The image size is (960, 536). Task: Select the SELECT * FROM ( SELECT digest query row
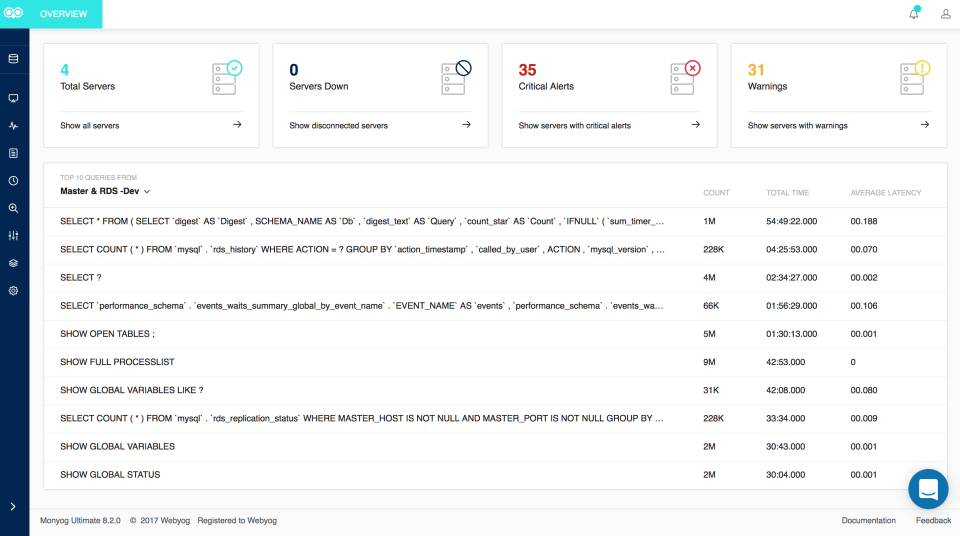coord(495,221)
